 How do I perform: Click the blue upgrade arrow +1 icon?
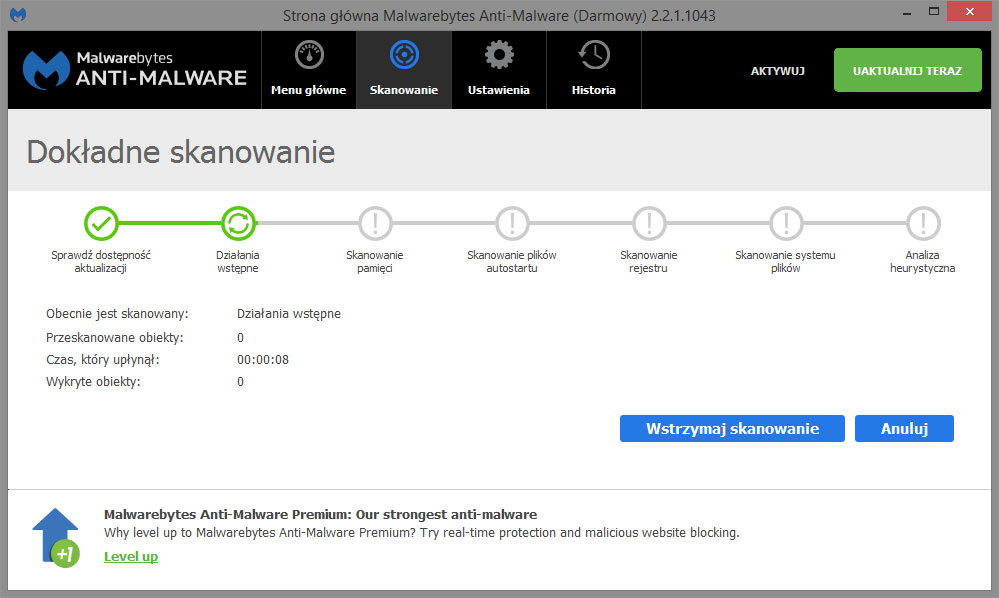point(56,536)
